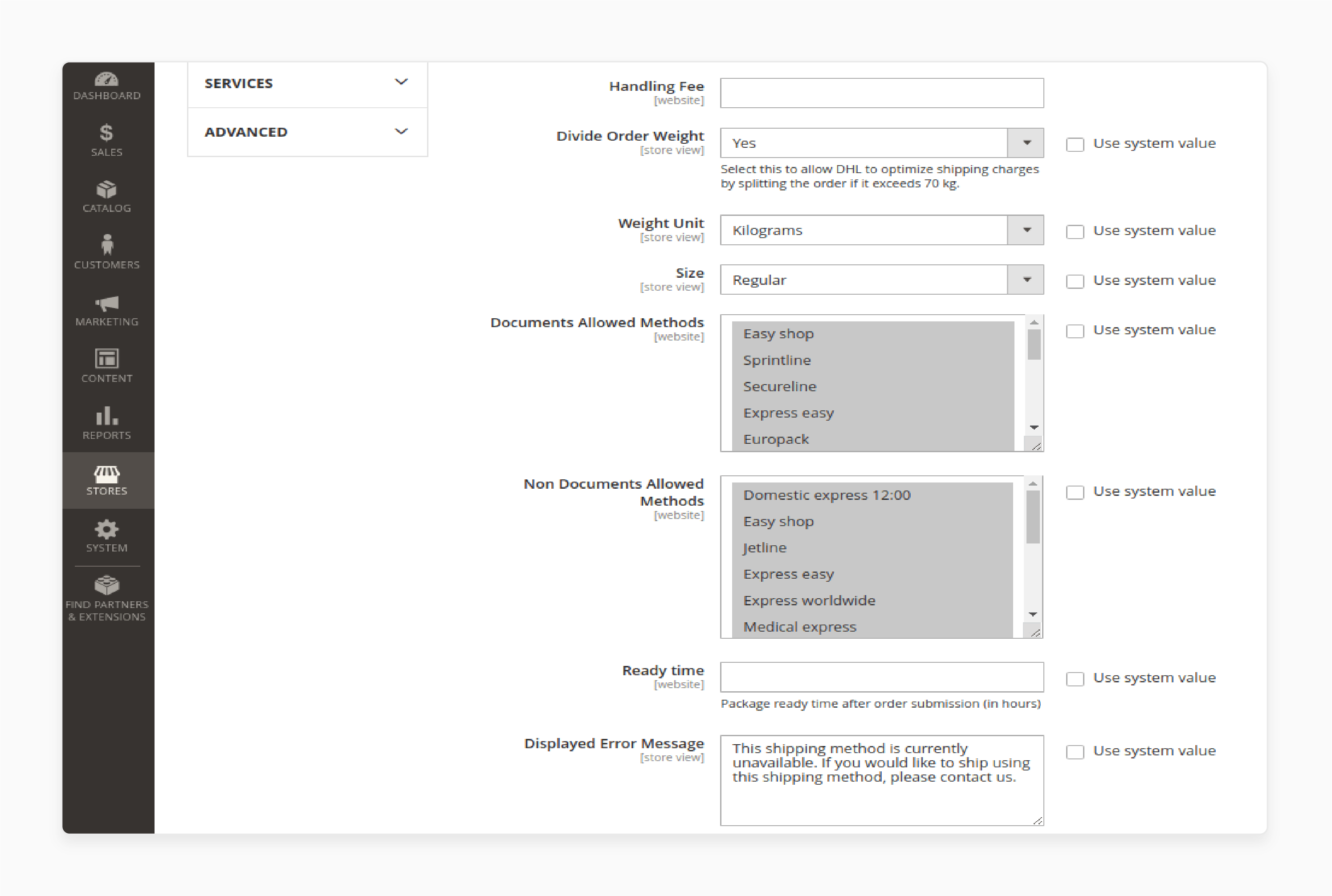The width and height of the screenshot is (1332, 896).
Task: Click the Non Documents methods scrollbar thumb
Action: click(x=1033, y=517)
